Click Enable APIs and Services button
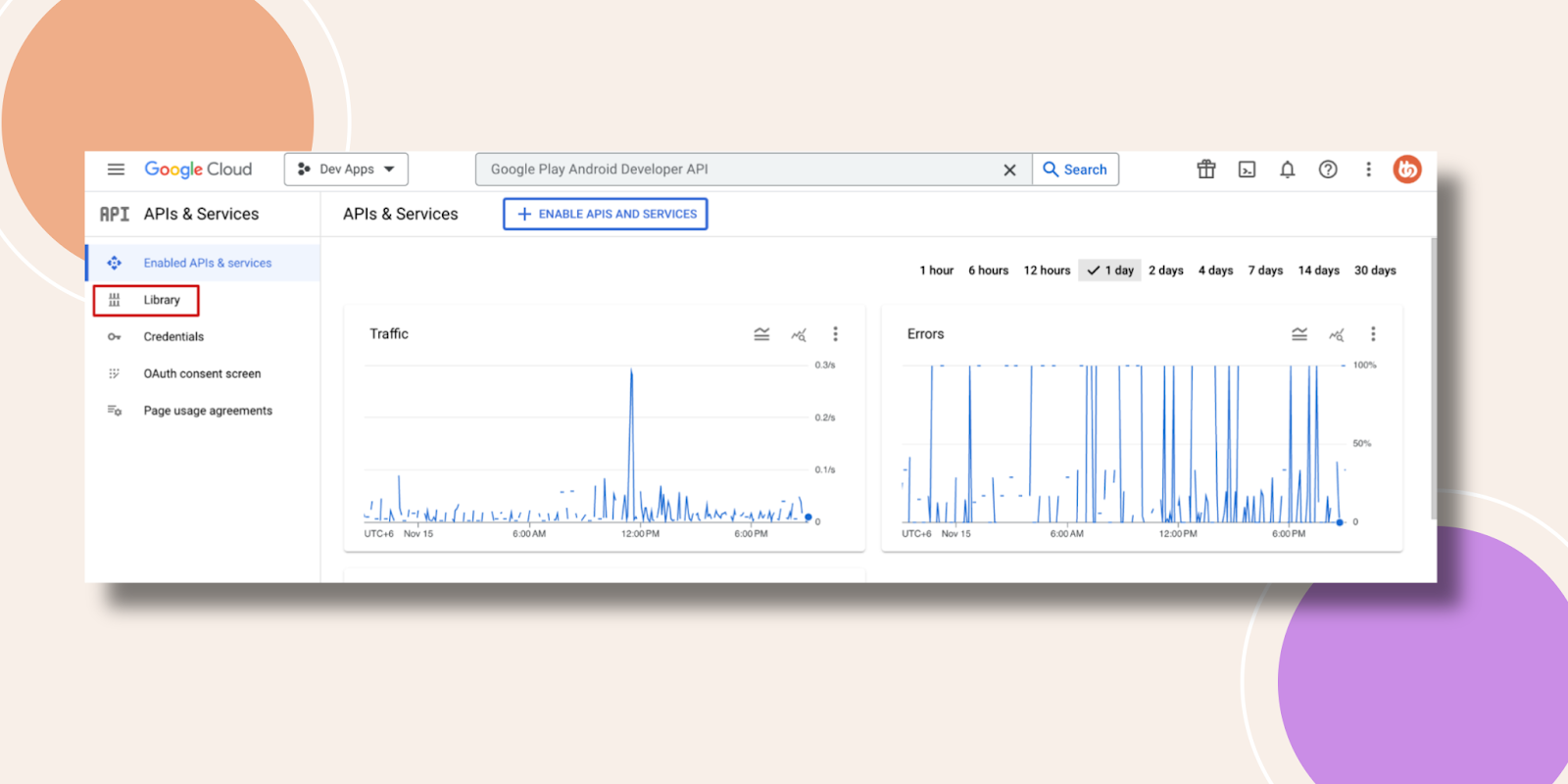Screen dimensions: 1568x784 pos(606,214)
